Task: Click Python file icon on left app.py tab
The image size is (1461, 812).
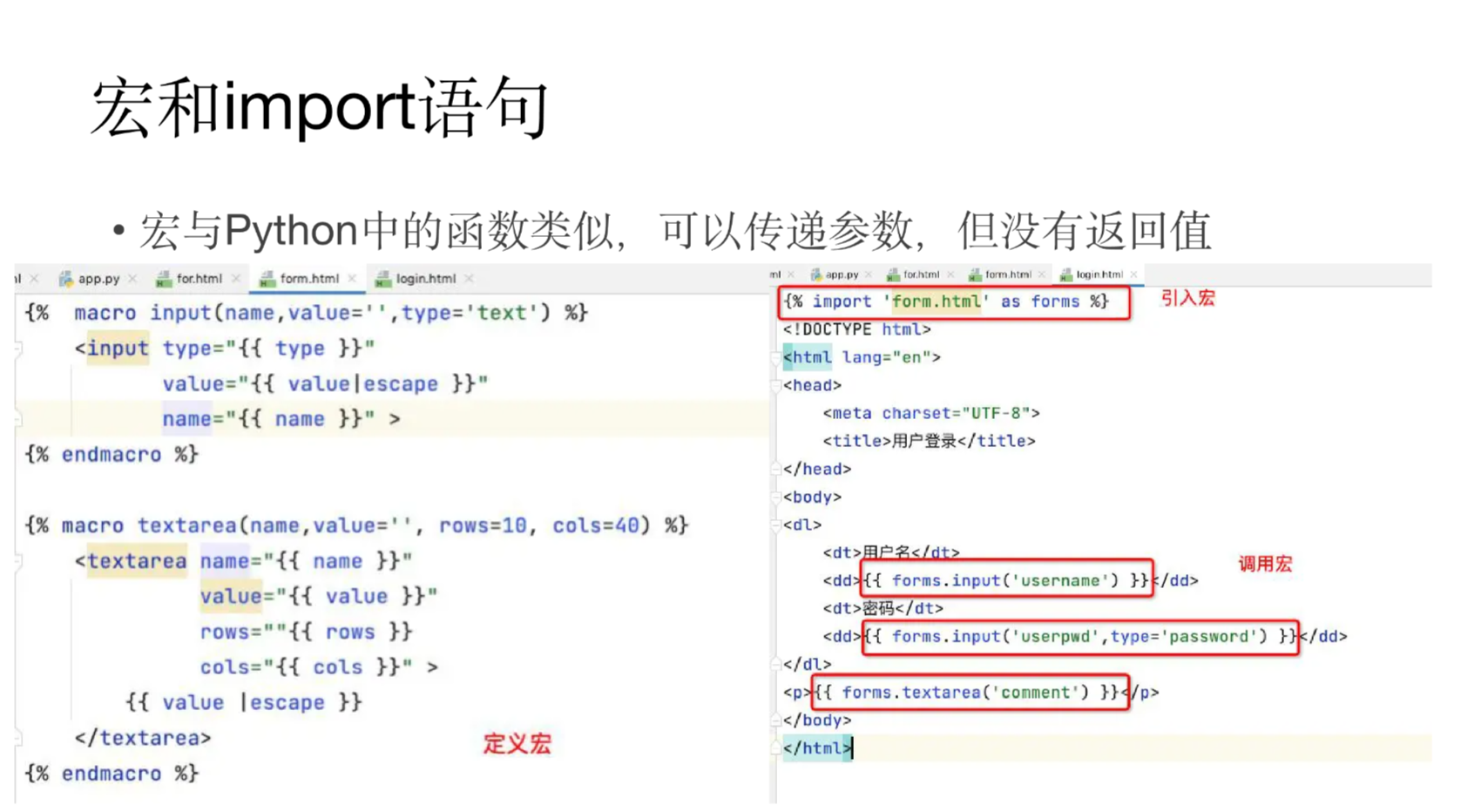Action: 65,279
